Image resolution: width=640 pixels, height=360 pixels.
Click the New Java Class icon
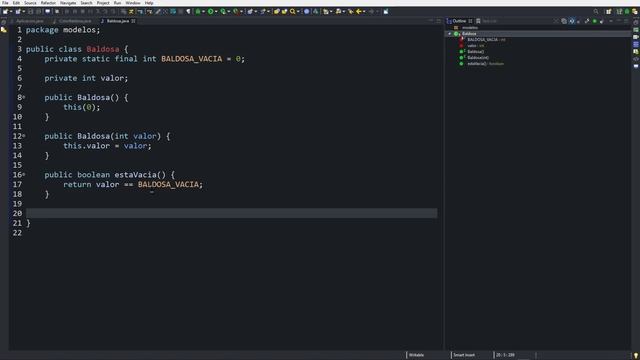[x=263, y=11]
